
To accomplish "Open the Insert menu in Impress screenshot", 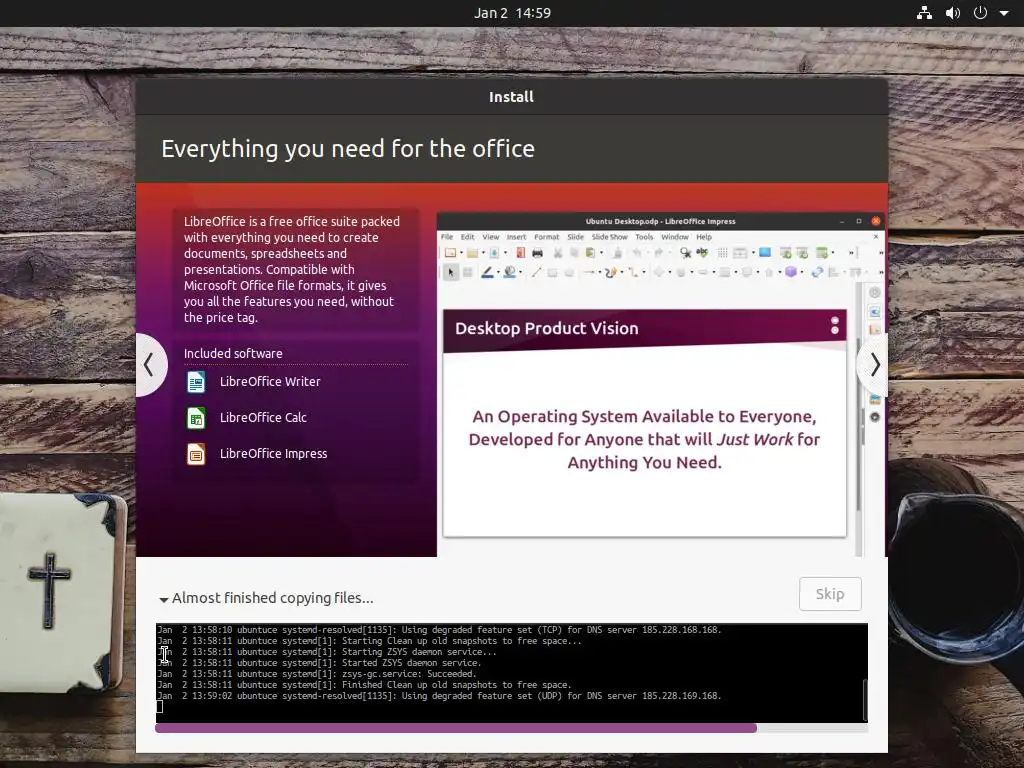I will (516, 237).
